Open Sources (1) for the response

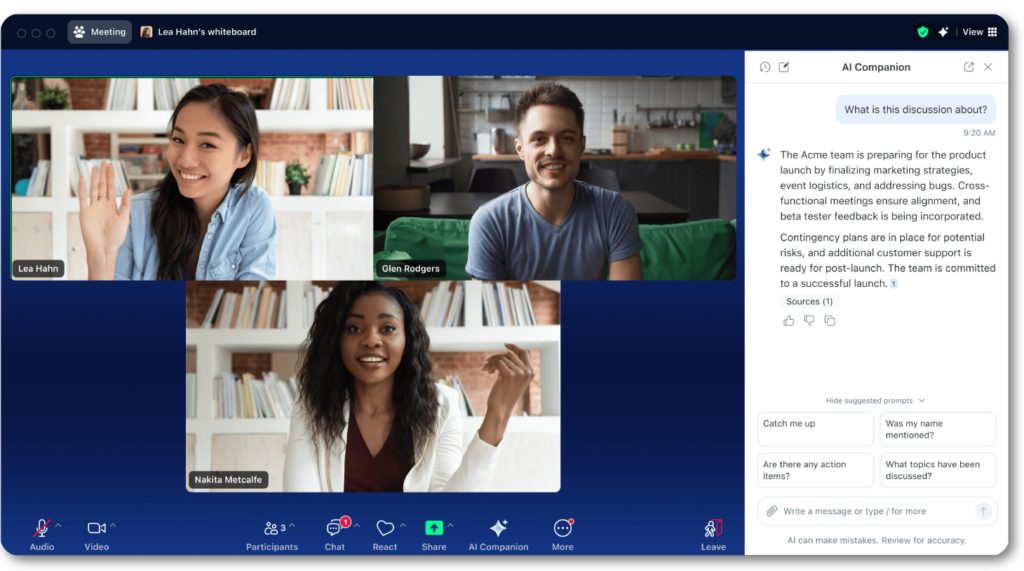pos(809,301)
